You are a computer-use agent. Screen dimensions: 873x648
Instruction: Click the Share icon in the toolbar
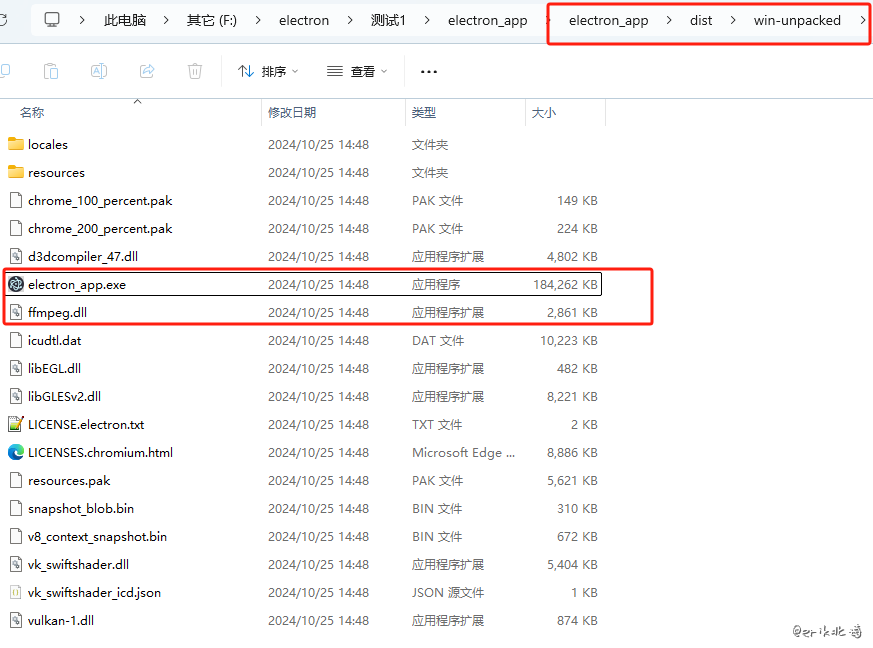(x=147, y=71)
